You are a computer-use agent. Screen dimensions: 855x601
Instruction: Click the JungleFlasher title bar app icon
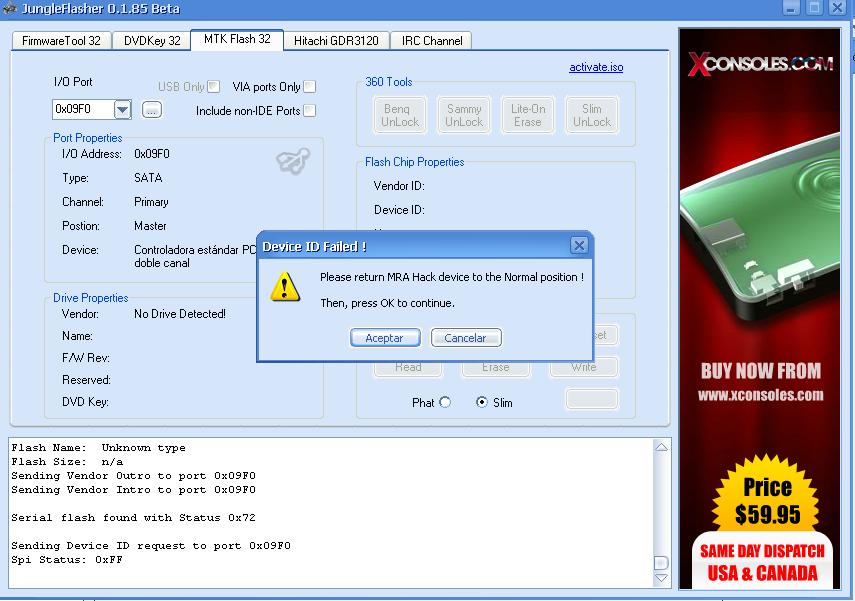(x=9, y=8)
